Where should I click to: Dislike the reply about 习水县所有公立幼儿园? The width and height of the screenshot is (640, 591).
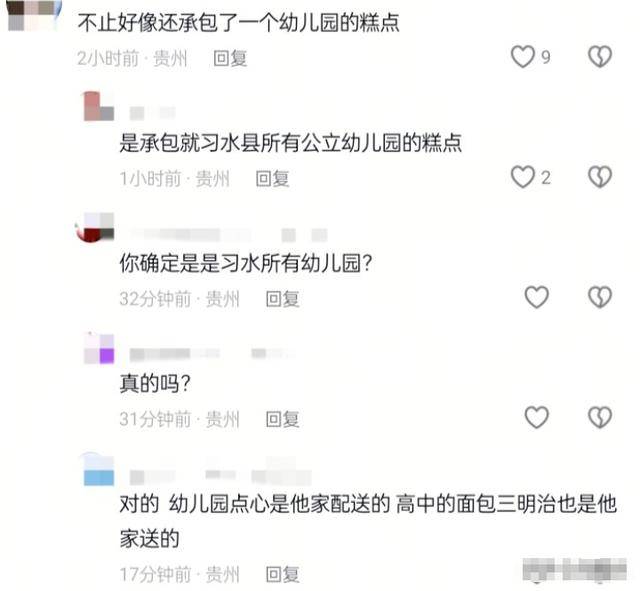[600, 177]
